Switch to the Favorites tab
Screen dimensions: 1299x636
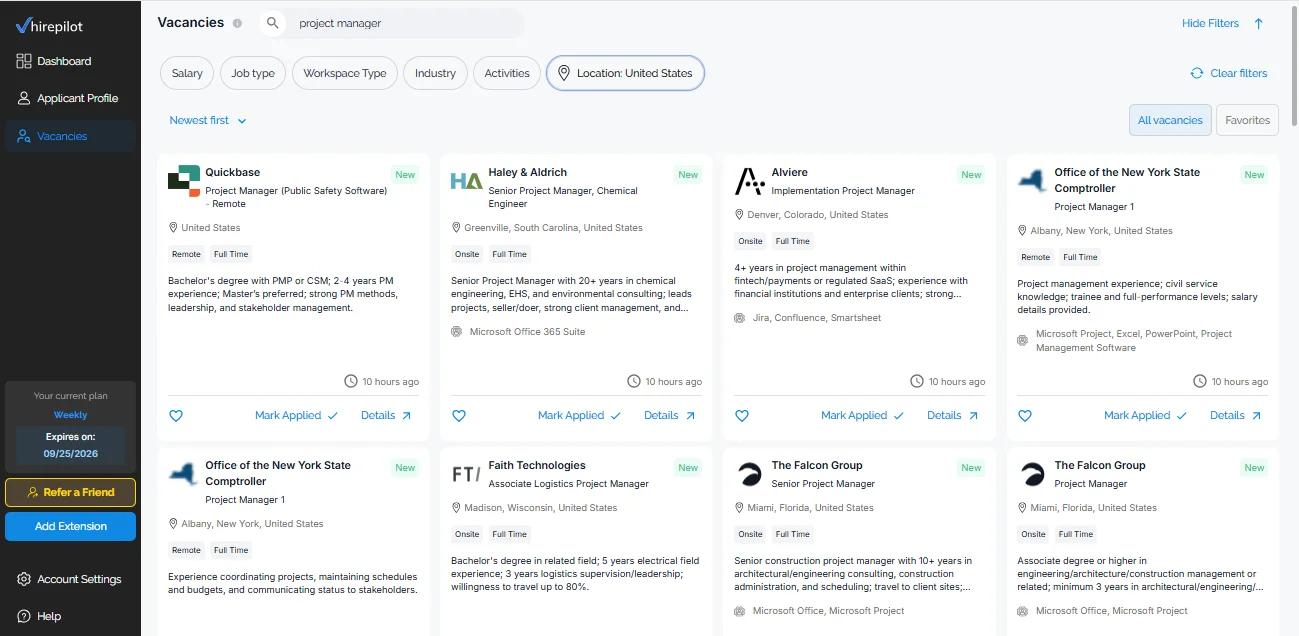[1247, 119]
